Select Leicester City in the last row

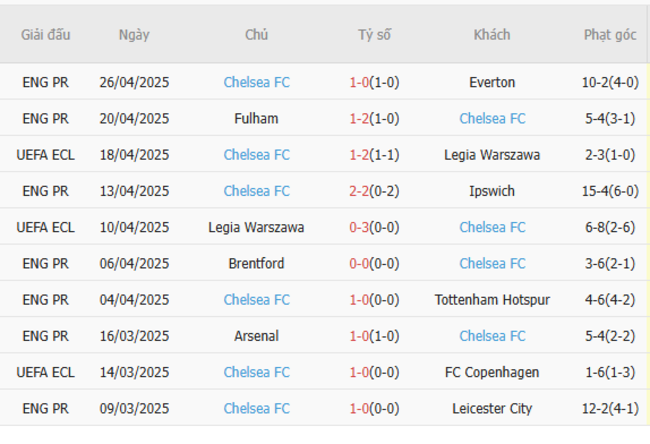coord(492,409)
